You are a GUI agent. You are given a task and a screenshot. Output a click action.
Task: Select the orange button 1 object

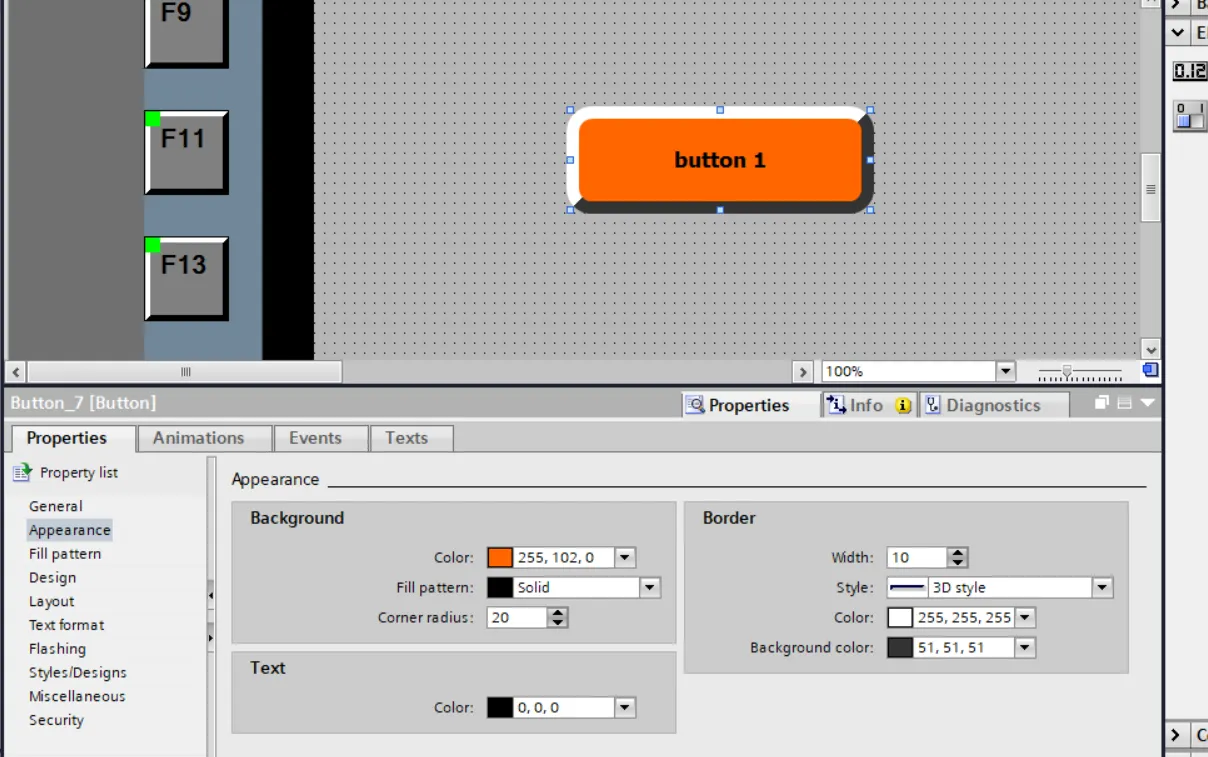(x=720, y=160)
